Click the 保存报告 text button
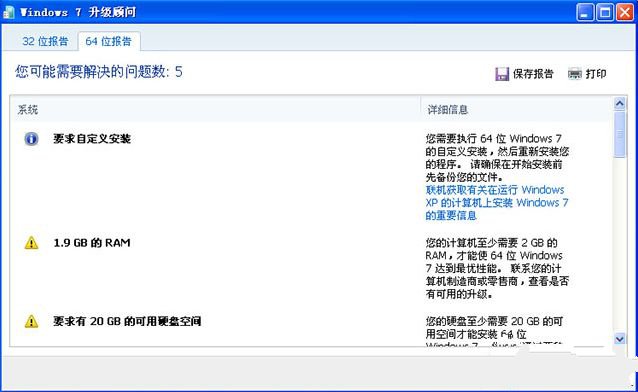This screenshot has height=392, width=638. pyautogui.click(x=533, y=74)
